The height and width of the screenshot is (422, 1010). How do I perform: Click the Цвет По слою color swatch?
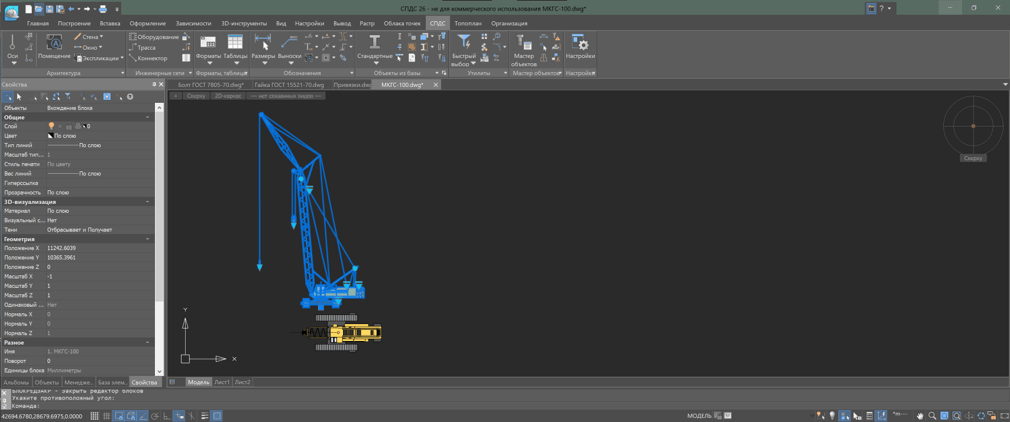pyautogui.click(x=52, y=137)
